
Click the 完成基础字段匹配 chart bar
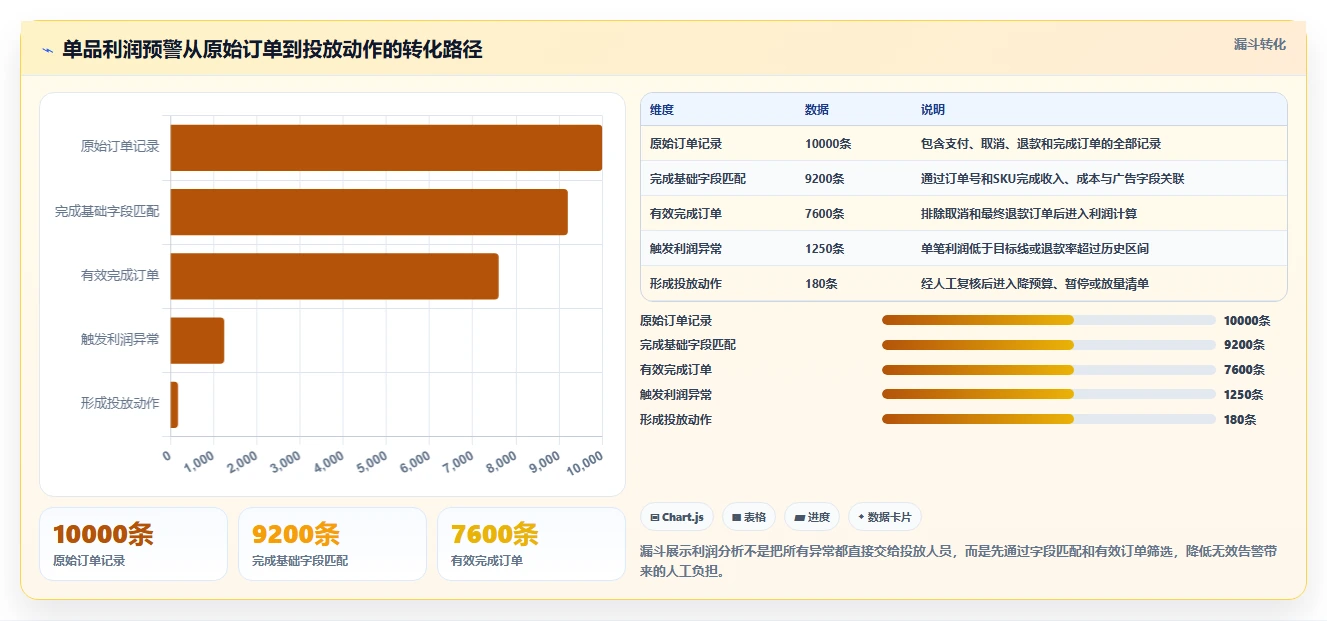pos(369,212)
